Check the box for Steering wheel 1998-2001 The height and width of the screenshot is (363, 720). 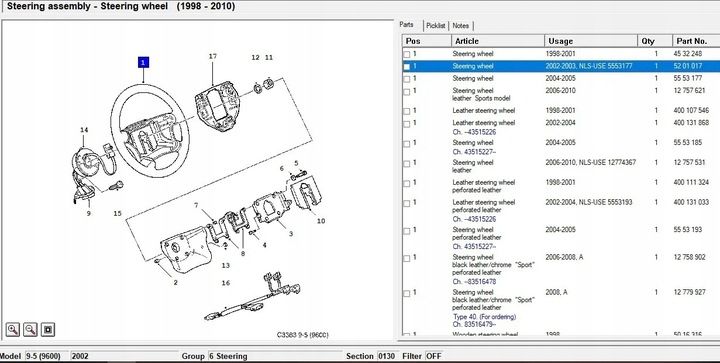(x=407, y=55)
